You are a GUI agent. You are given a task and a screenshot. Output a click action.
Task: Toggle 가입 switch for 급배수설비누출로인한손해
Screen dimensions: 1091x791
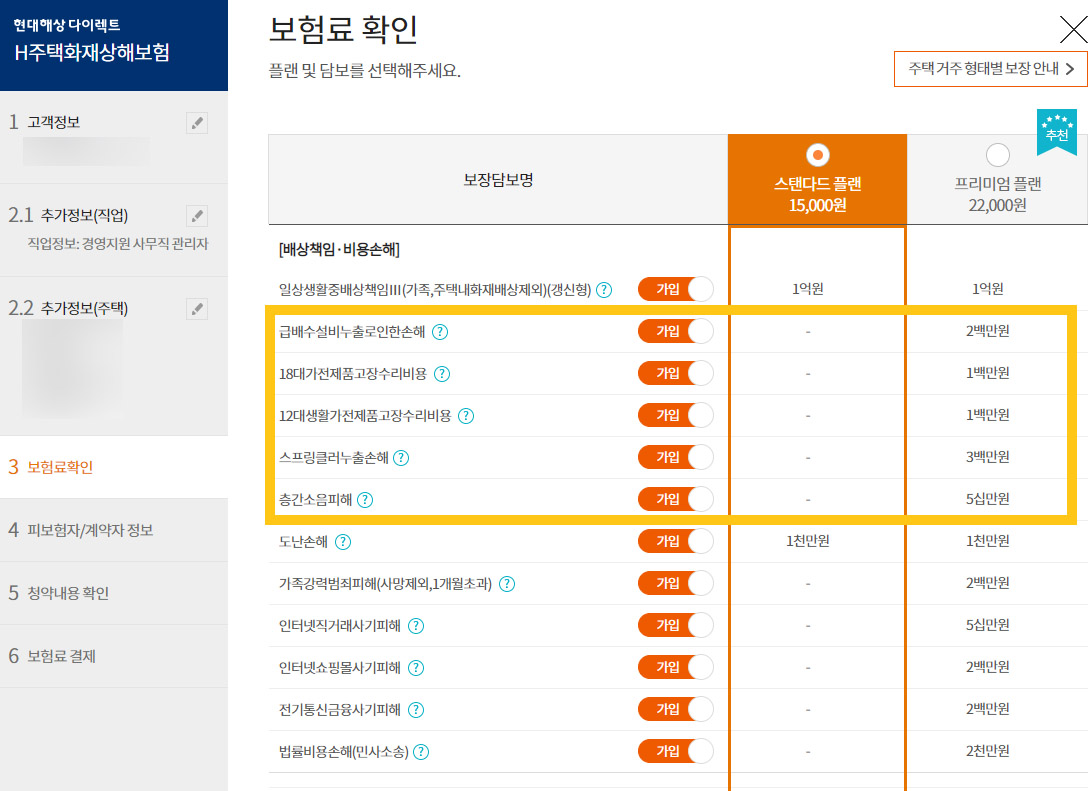click(677, 331)
